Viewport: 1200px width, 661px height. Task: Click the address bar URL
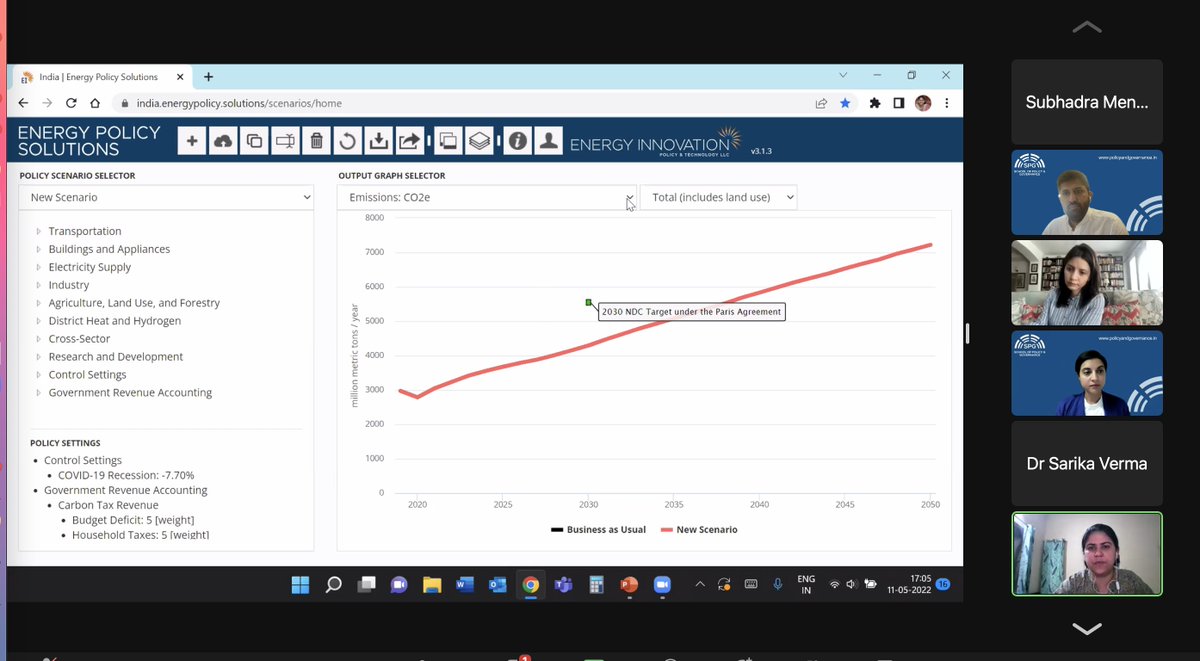(239, 103)
